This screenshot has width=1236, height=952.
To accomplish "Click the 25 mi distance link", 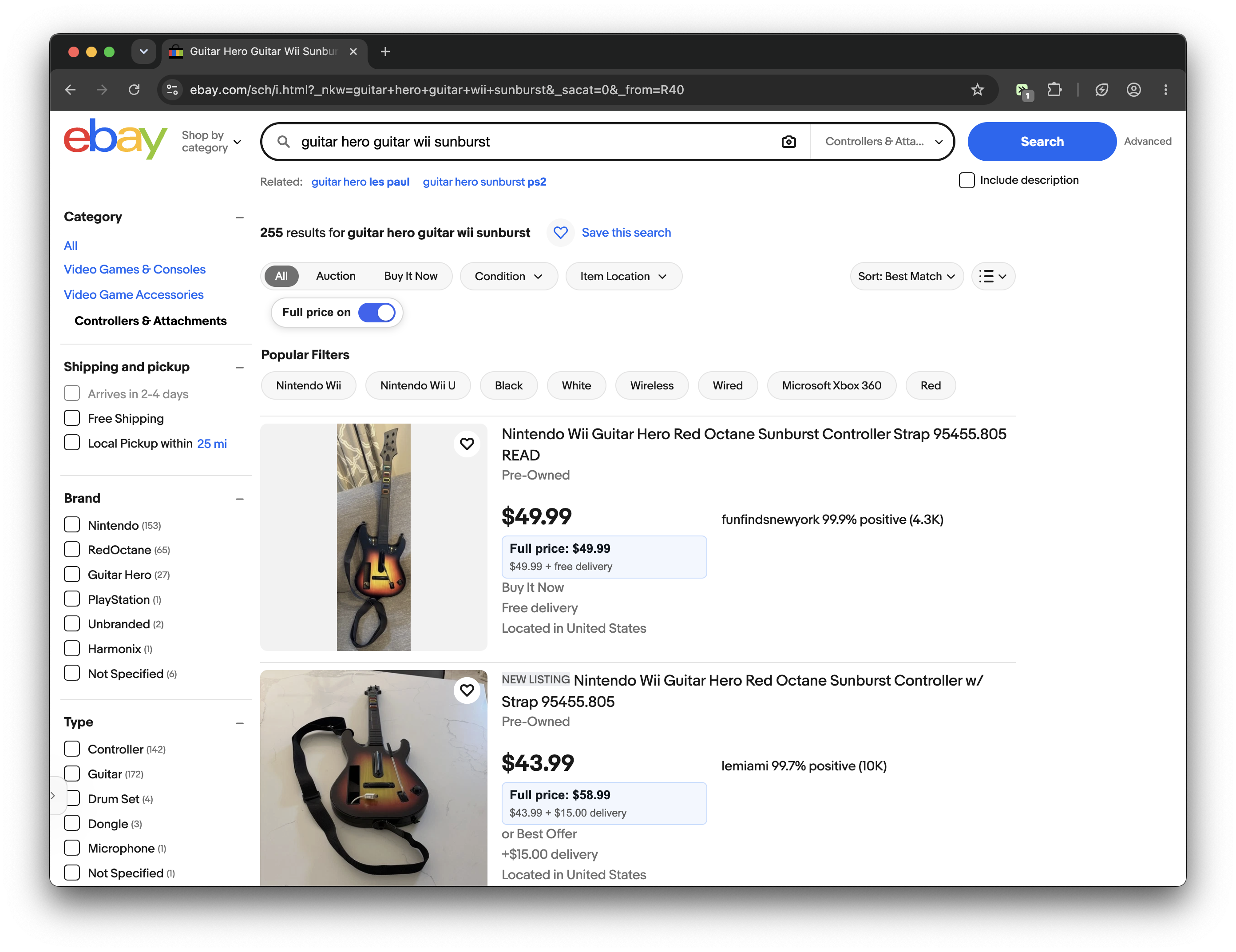I will pos(212,444).
